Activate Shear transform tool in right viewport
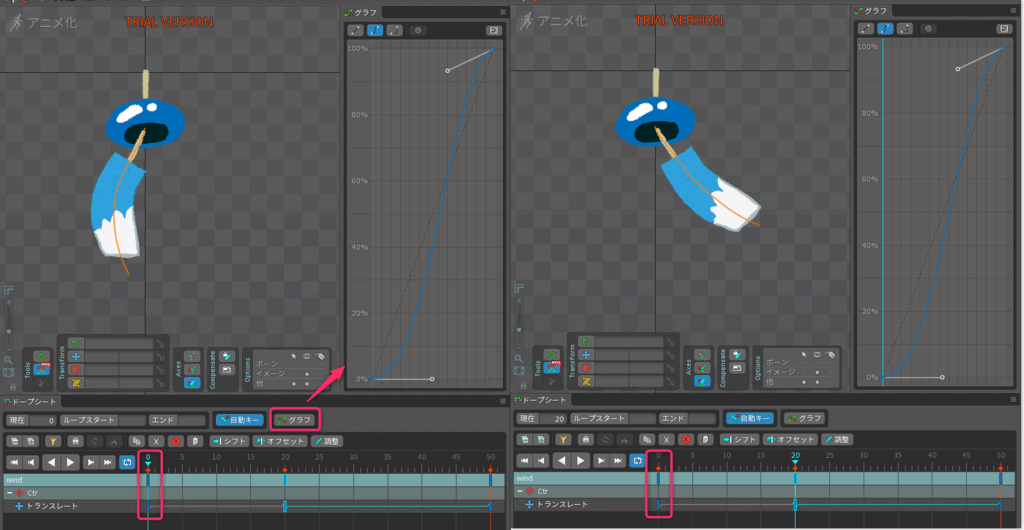This screenshot has width=1024, height=530. click(586, 381)
